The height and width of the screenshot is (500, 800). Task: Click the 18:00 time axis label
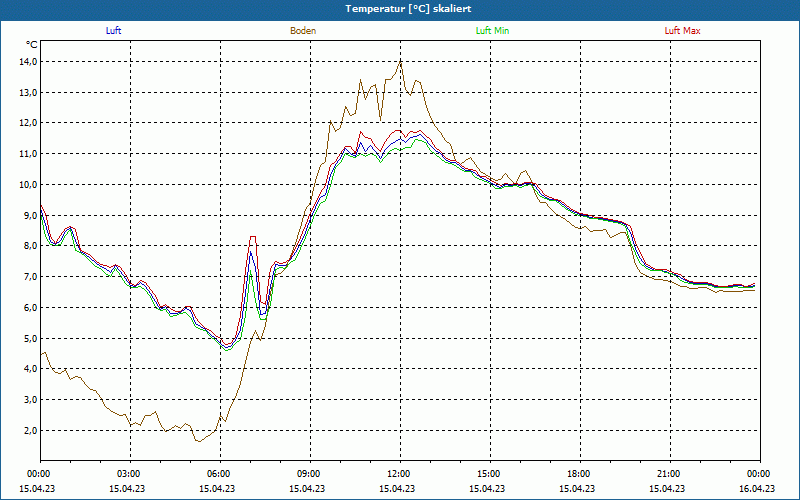tap(578, 474)
